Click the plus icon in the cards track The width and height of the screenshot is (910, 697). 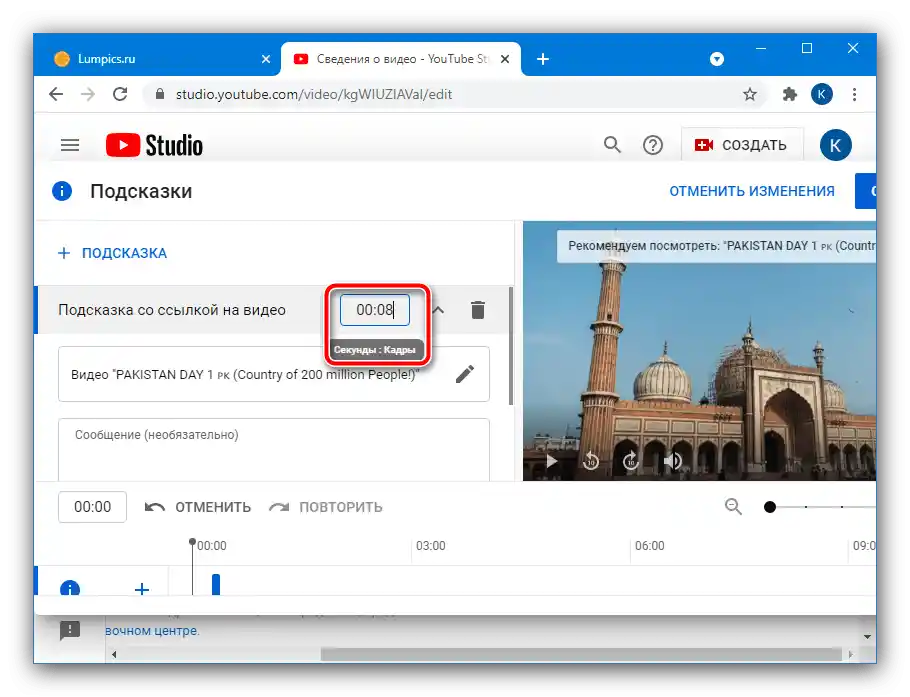pos(142,589)
